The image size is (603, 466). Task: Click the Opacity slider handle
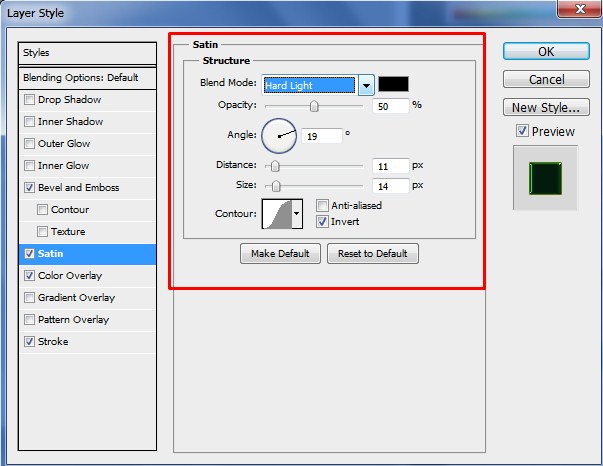click(314, 106)
